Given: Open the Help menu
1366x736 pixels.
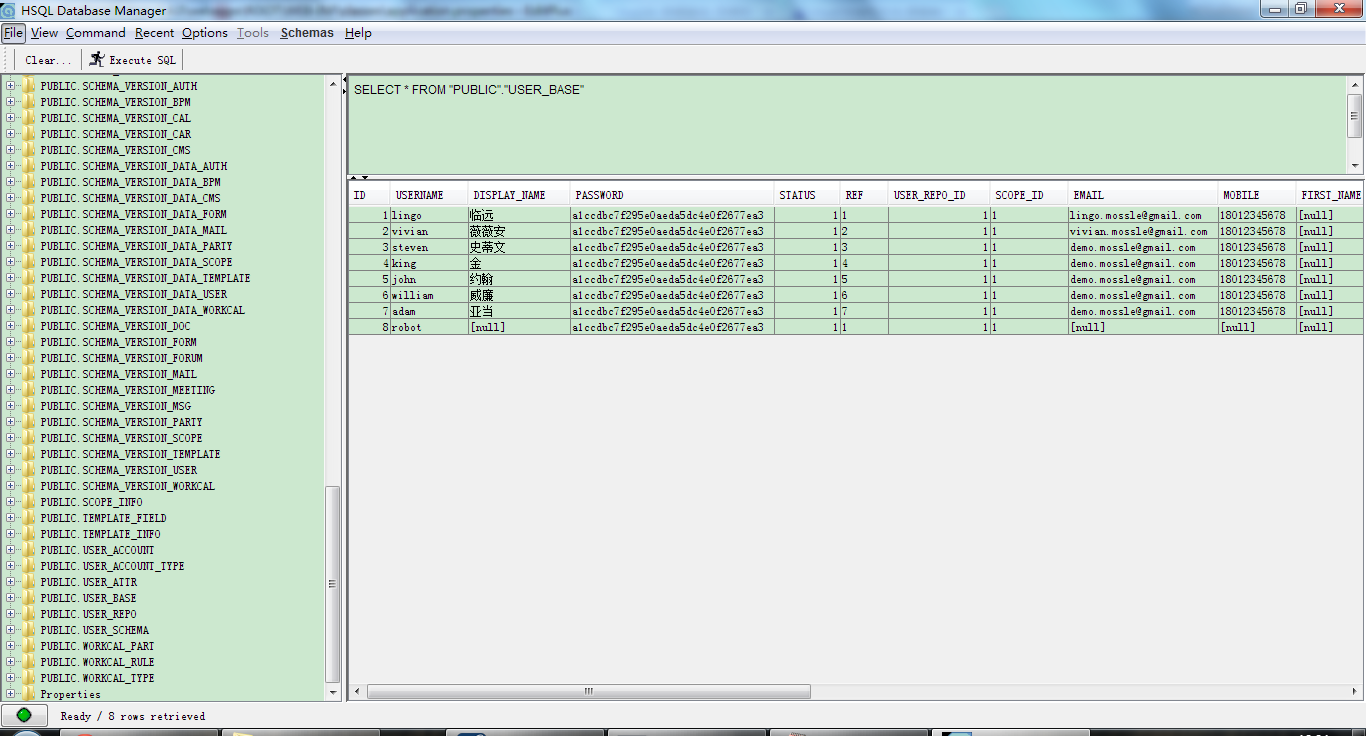Looking at the screenshot, I should tap(358, 33).
